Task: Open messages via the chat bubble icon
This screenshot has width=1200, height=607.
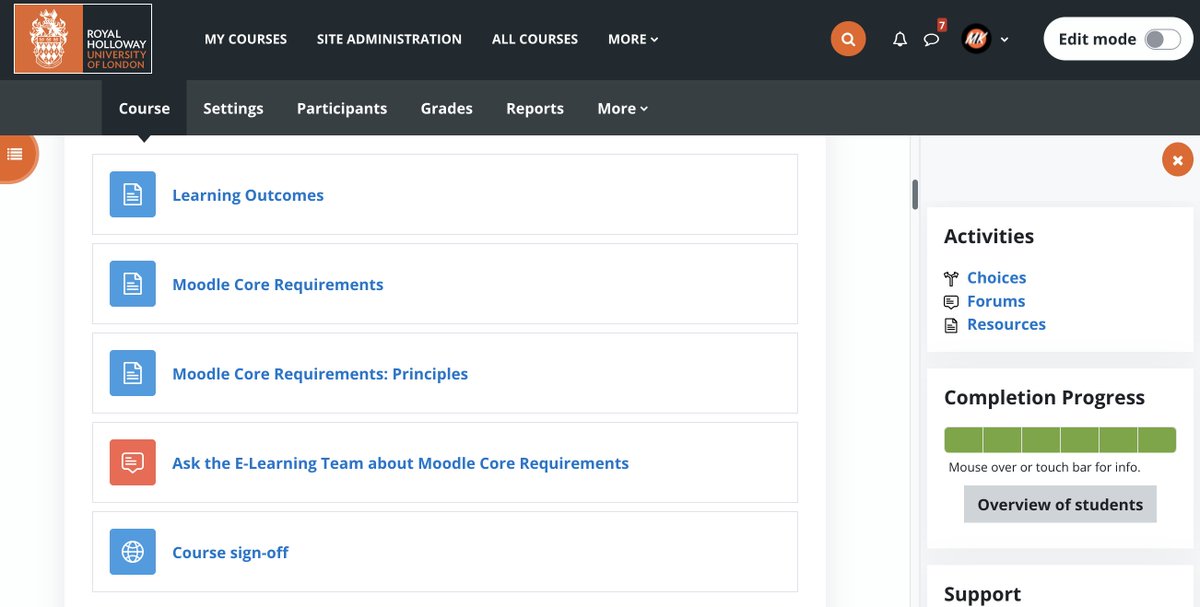Action: [x=932, y=39]
